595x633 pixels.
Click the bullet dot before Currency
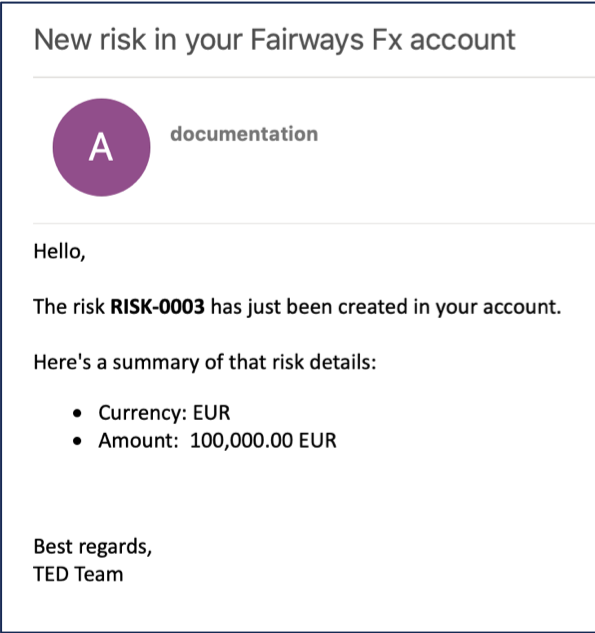click(x=77, y=414)
